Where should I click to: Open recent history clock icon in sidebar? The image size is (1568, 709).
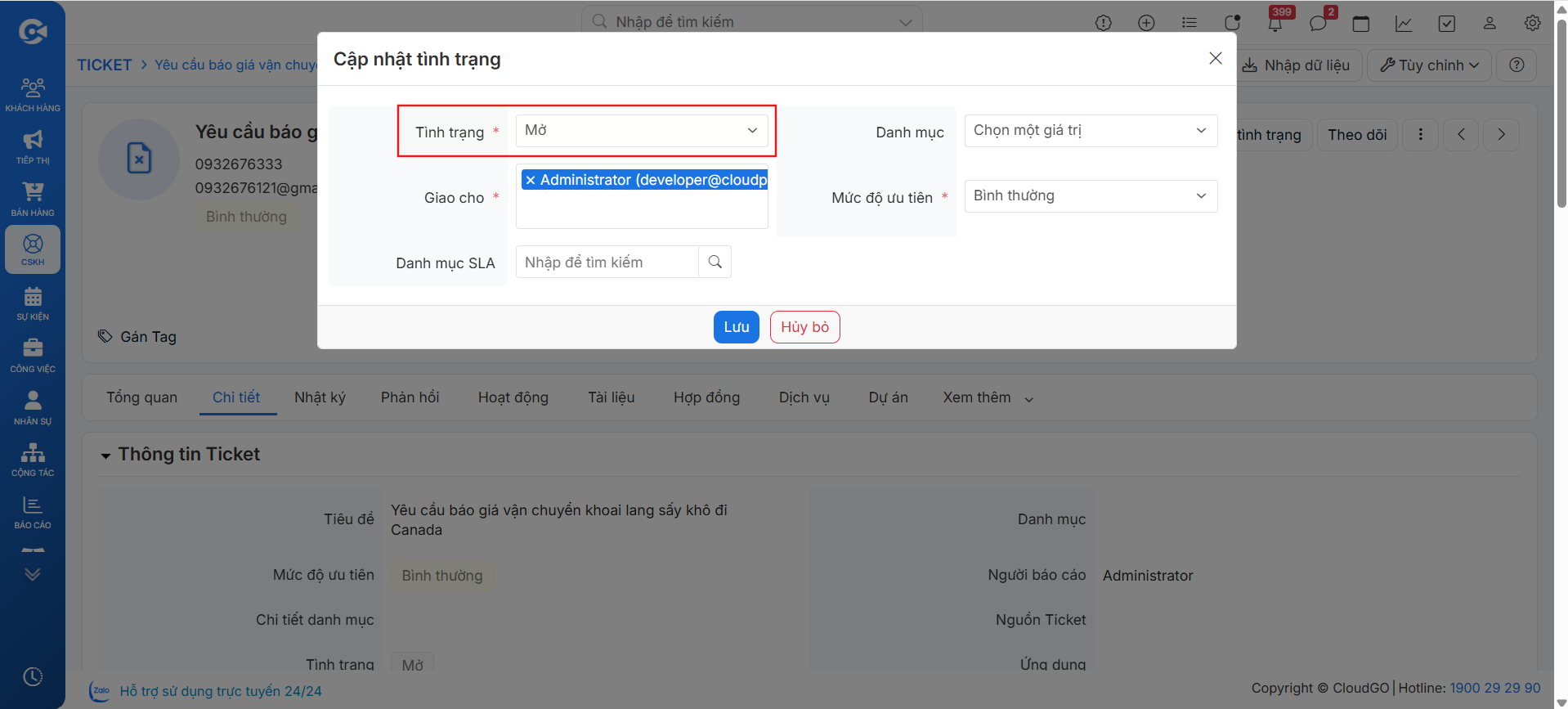[33, 676]
